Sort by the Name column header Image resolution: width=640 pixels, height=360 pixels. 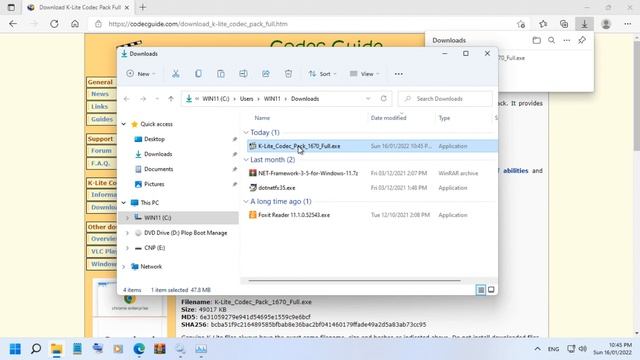262,118
